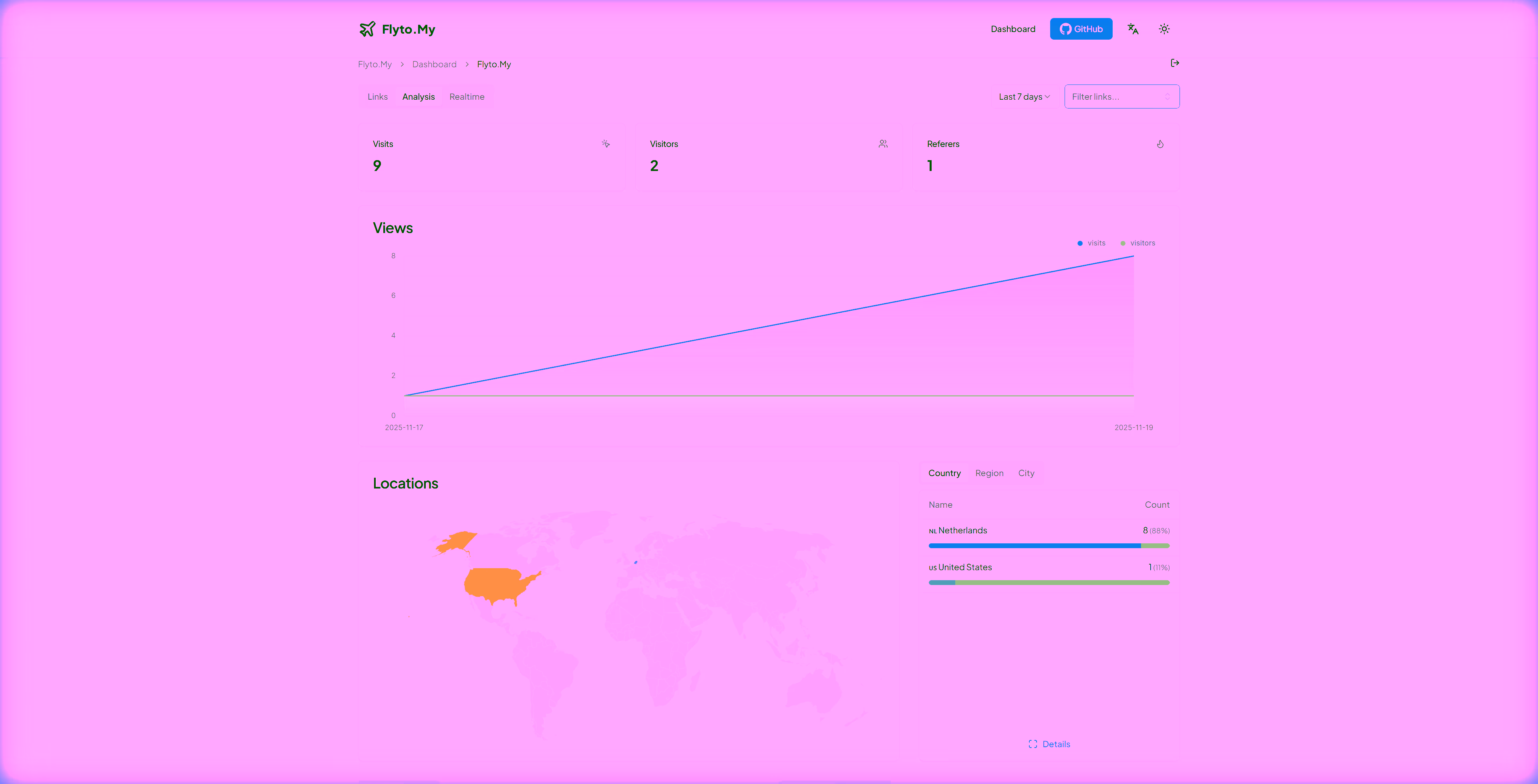Click the Netherlands row name
The height and width of the screenshot is (784, 1538).
point(962,530)
